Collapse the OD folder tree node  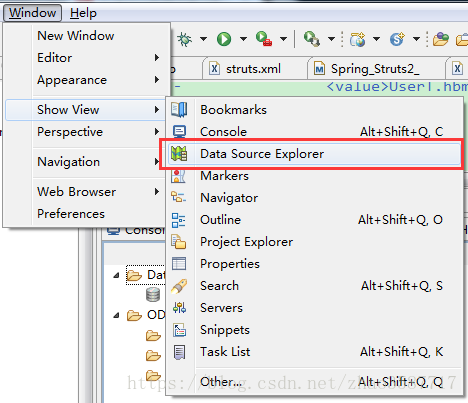click(116, 315)
